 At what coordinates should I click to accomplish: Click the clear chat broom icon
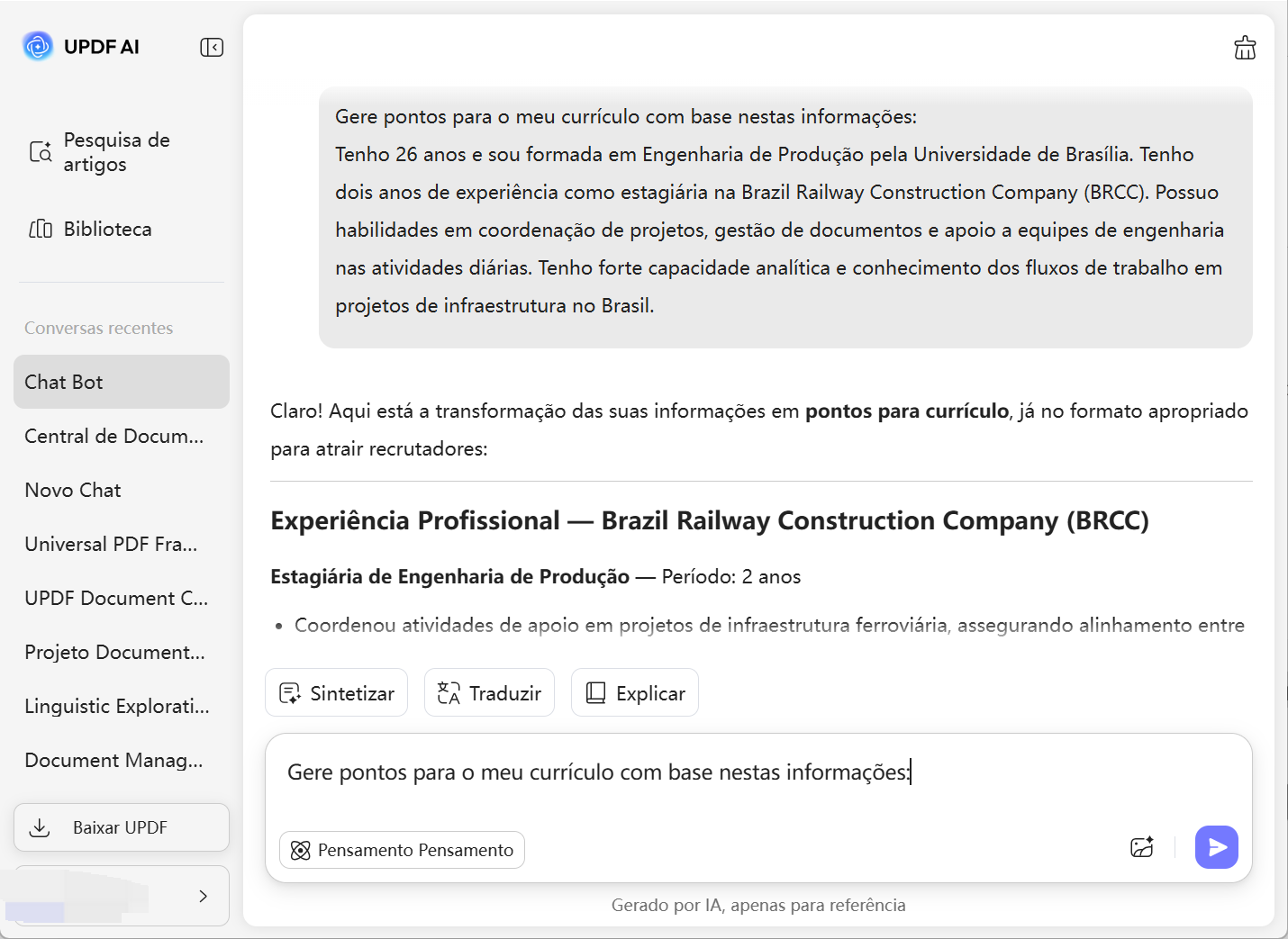pyautogui.click(x=1245, y=48)
